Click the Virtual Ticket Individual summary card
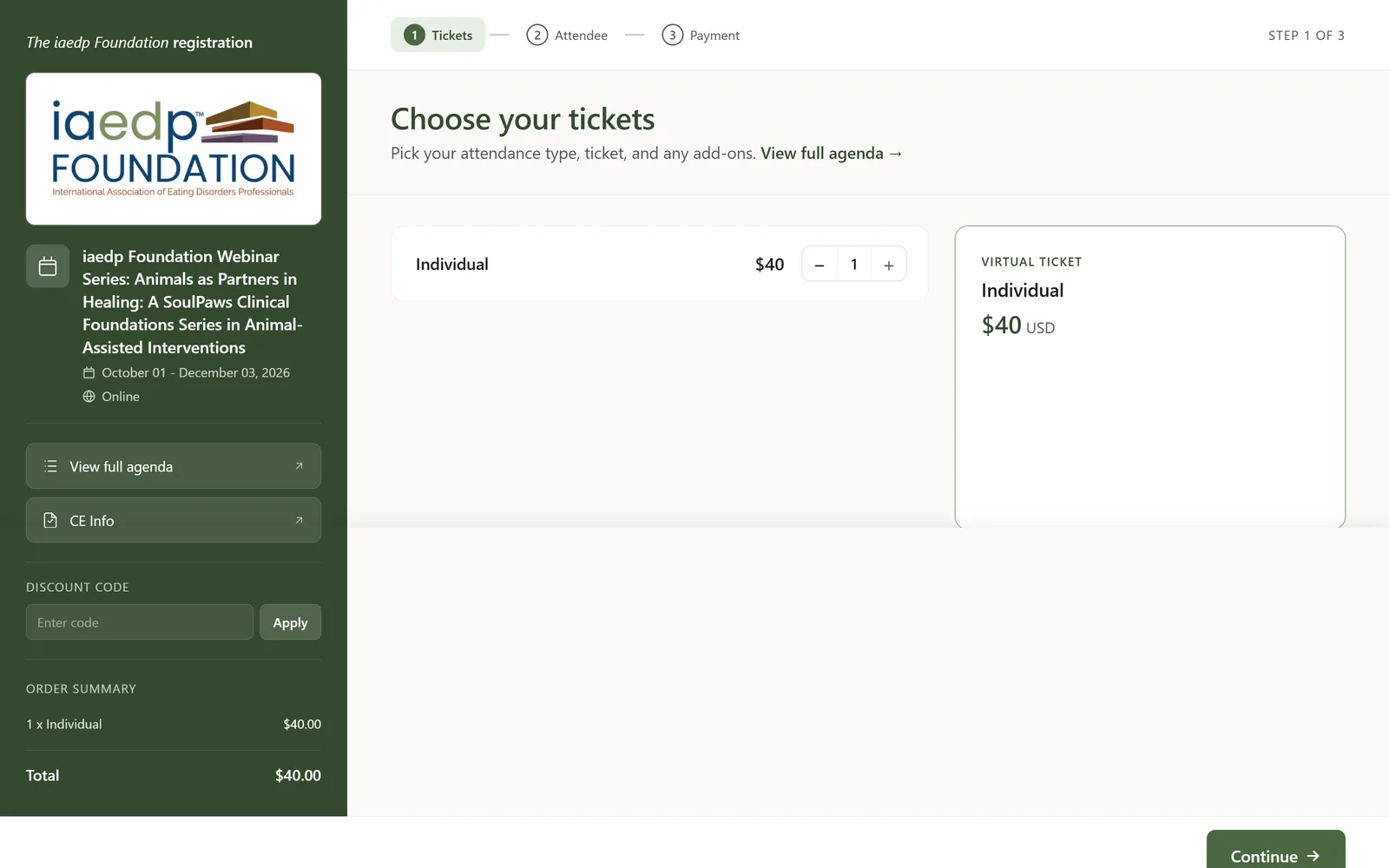1389x868 pixels. click(1150, 377)
